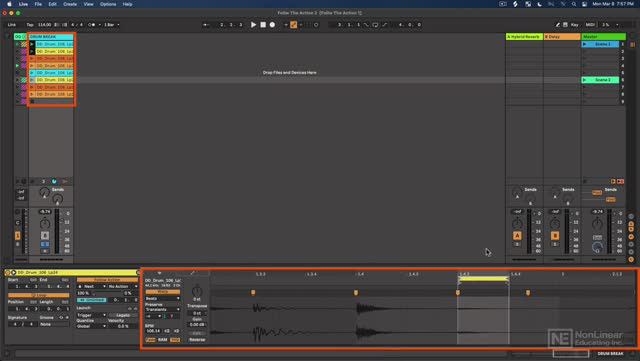Toggle the Mixer section selector
640x361 pixels.
[x=631, y=236]
